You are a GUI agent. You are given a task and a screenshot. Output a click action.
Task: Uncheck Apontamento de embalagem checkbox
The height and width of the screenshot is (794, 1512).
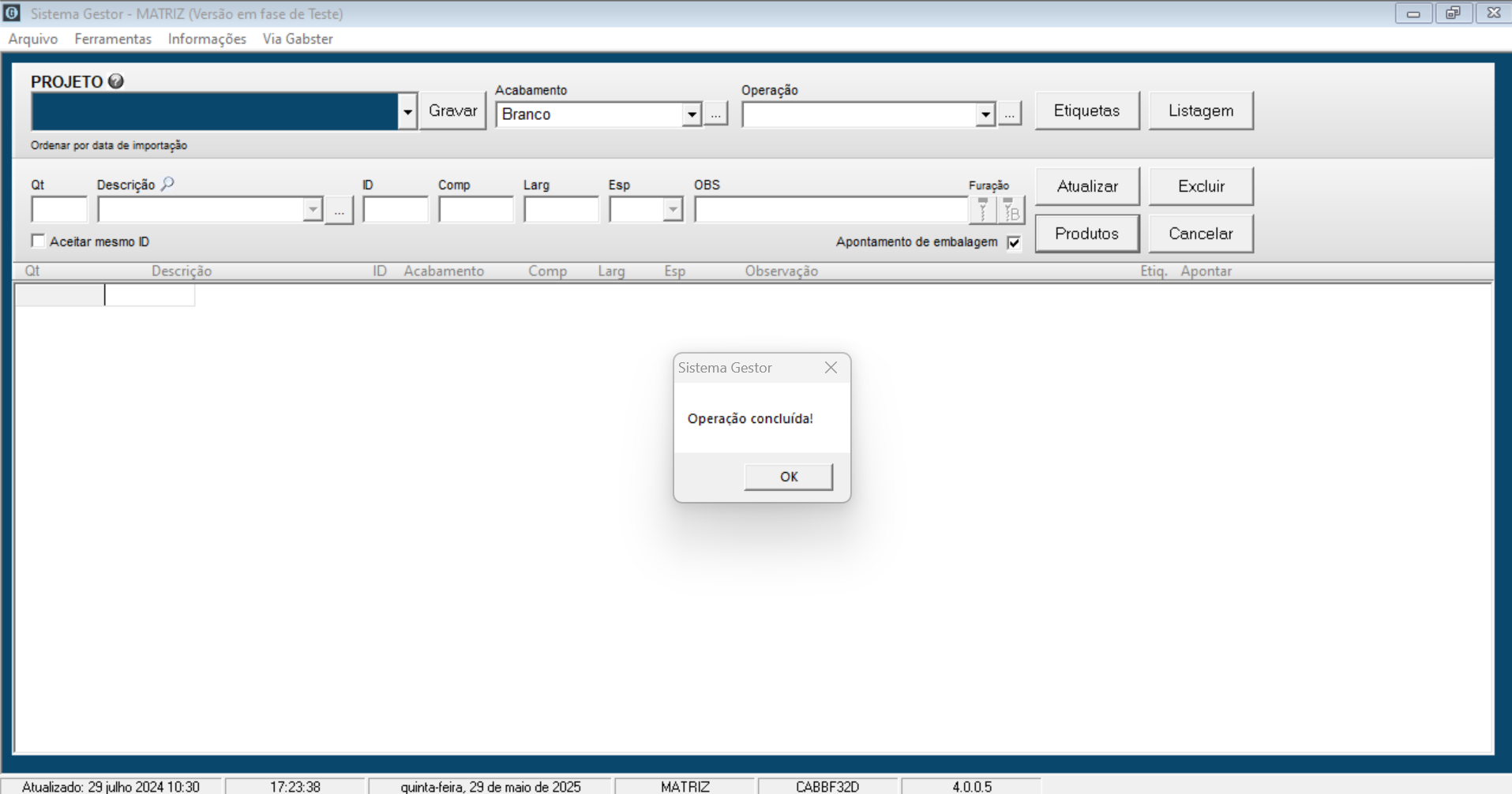click(1014, 242)
